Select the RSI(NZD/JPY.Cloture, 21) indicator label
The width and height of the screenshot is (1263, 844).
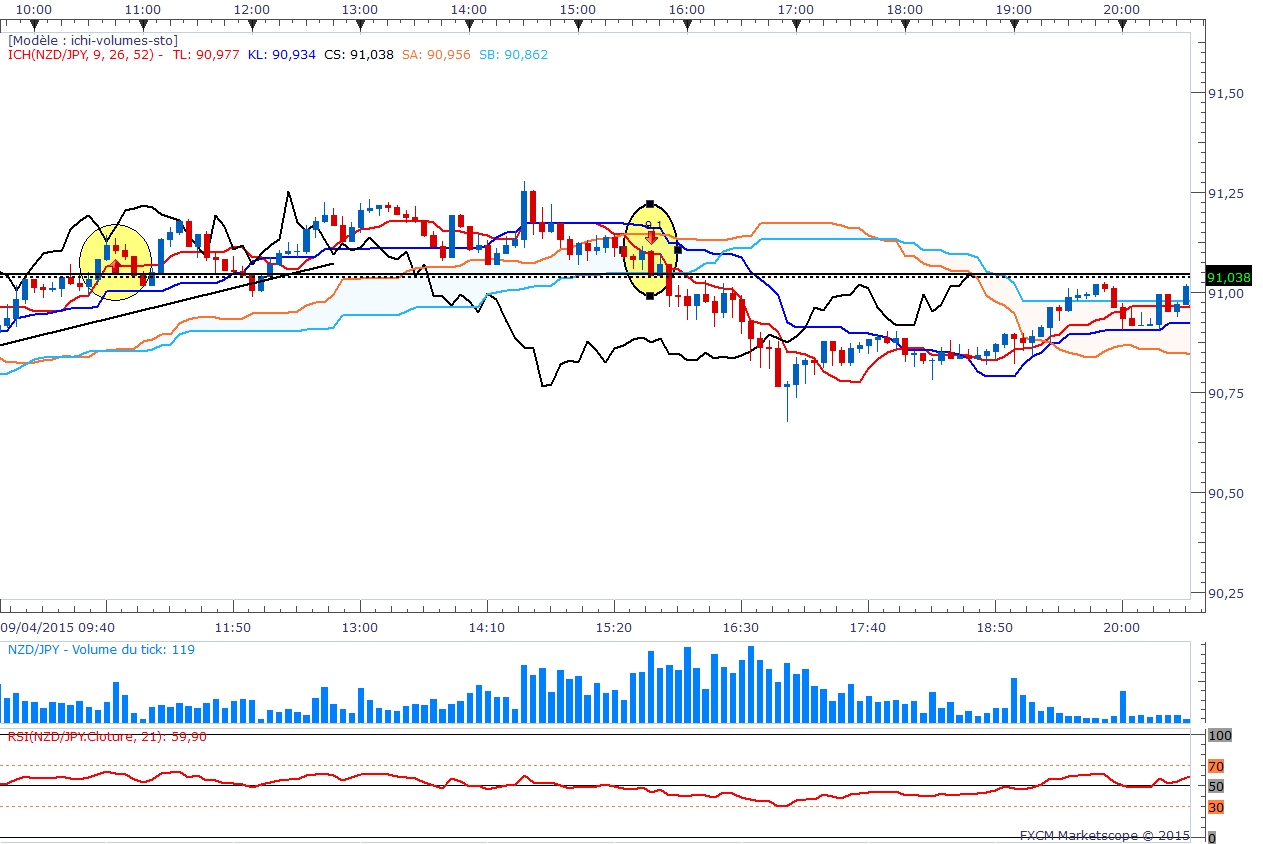(x=107, y=736)
